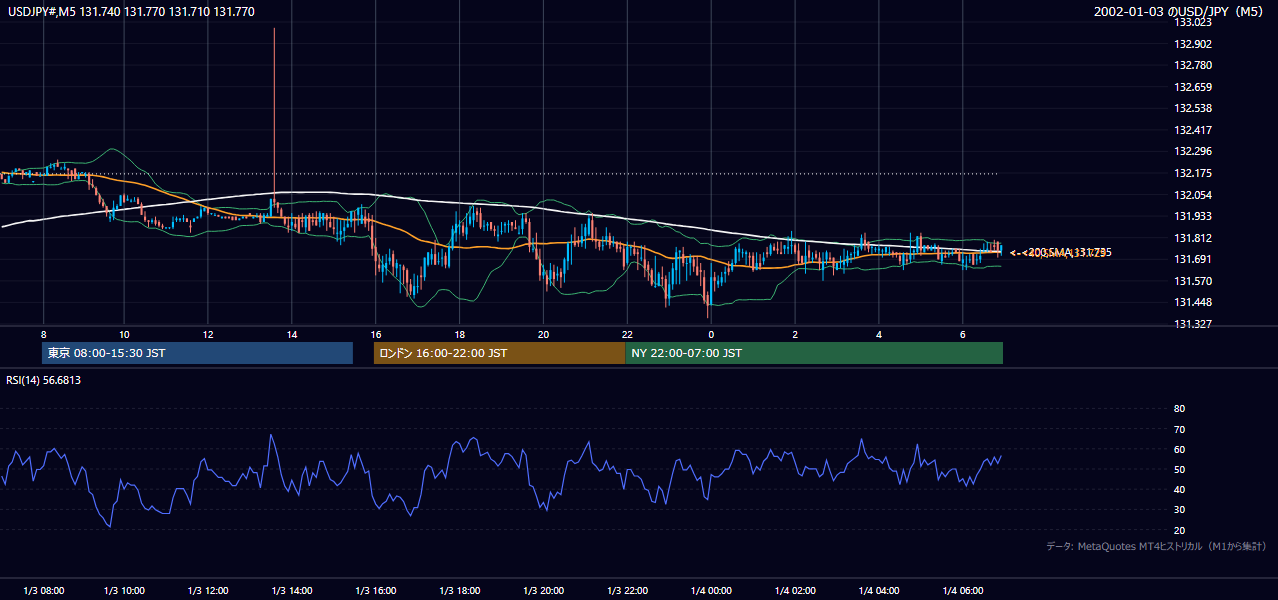Select the 131.933 price axis label

[x=1194, y=216]
